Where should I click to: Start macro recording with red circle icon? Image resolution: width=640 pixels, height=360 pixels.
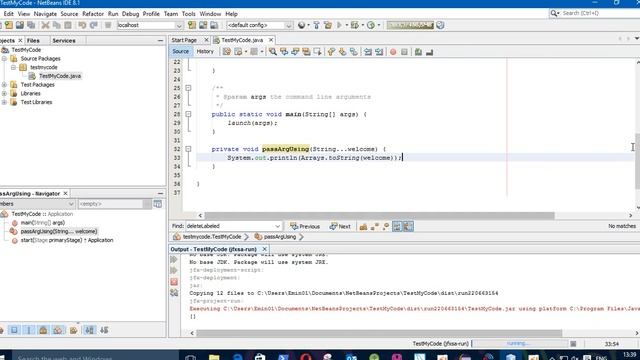393,52
